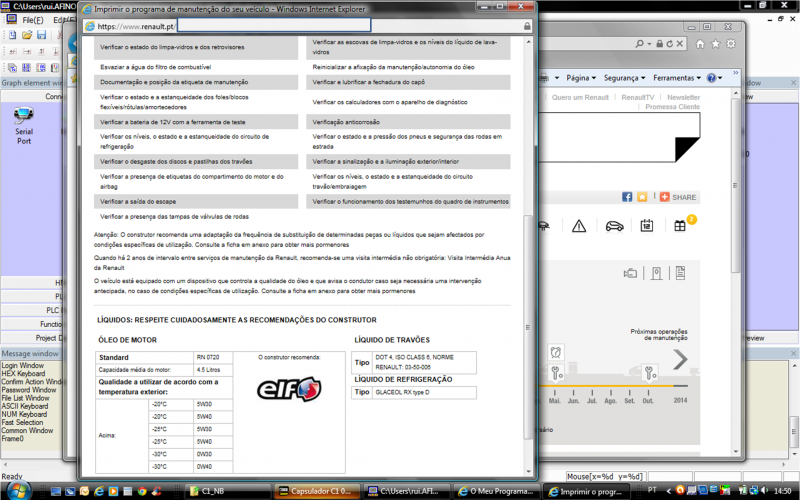
Task: Open the File(F) menu
Action: (x=32, y=20)
